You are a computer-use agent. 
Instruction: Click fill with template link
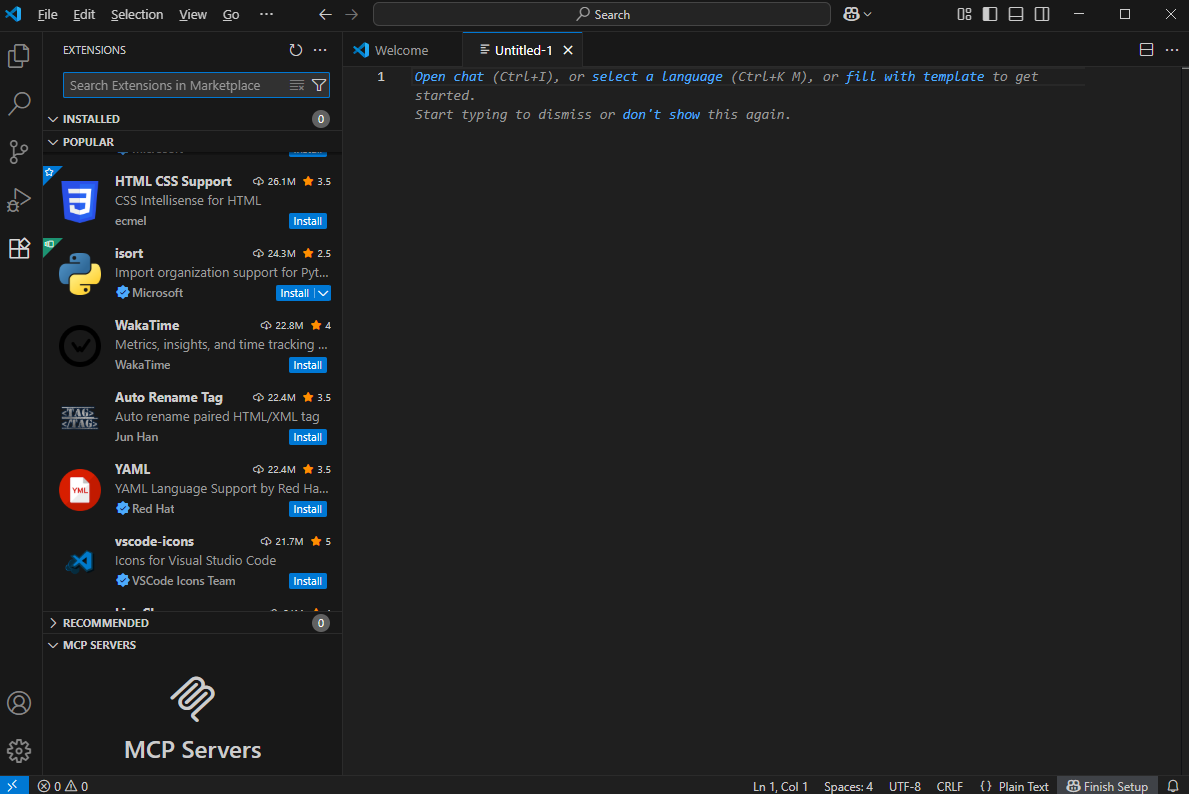point(914,77)
